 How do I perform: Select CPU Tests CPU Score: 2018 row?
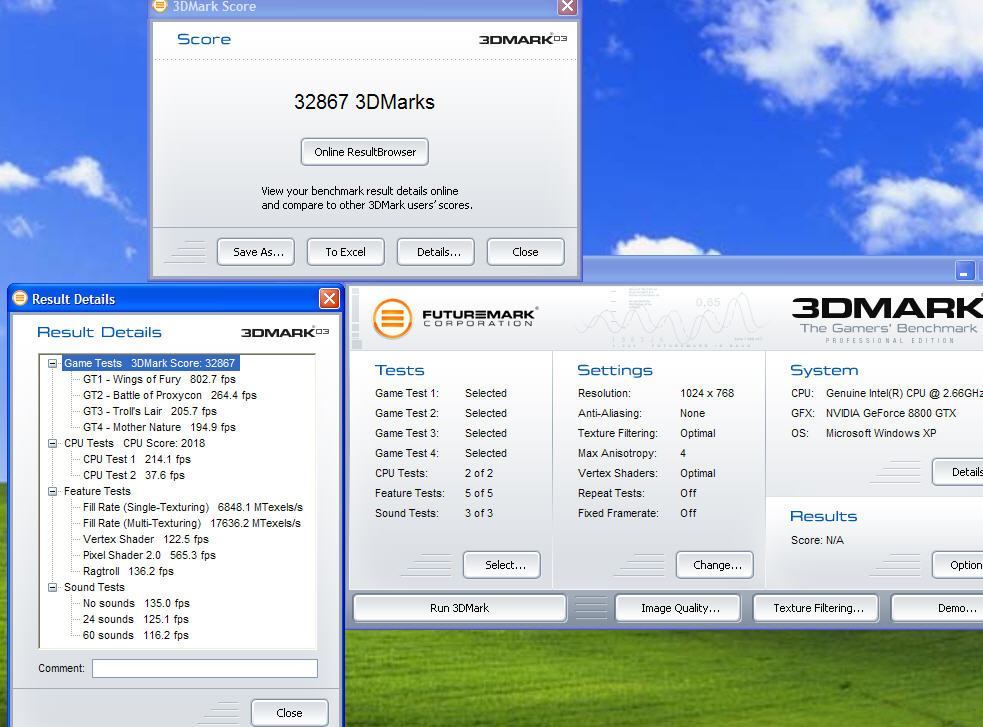[134, 443]
